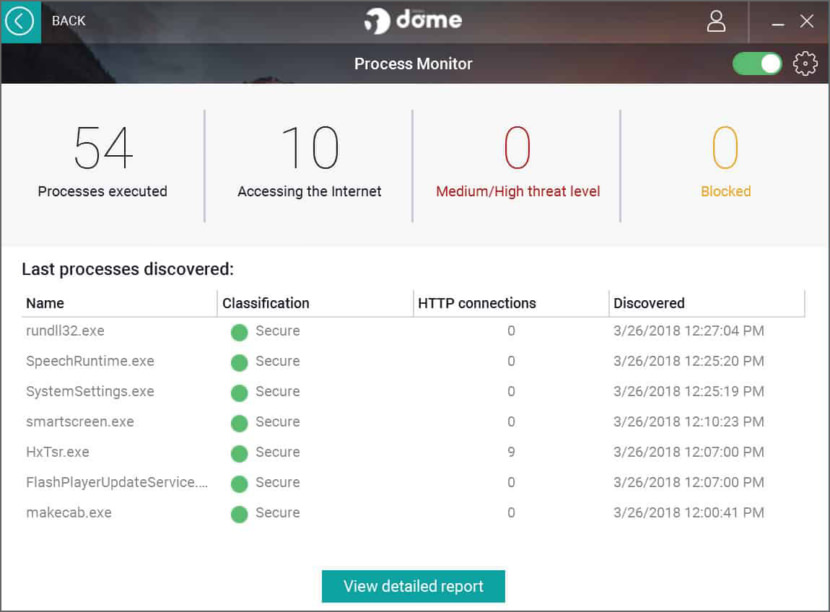Click the BACK label text

68,21
